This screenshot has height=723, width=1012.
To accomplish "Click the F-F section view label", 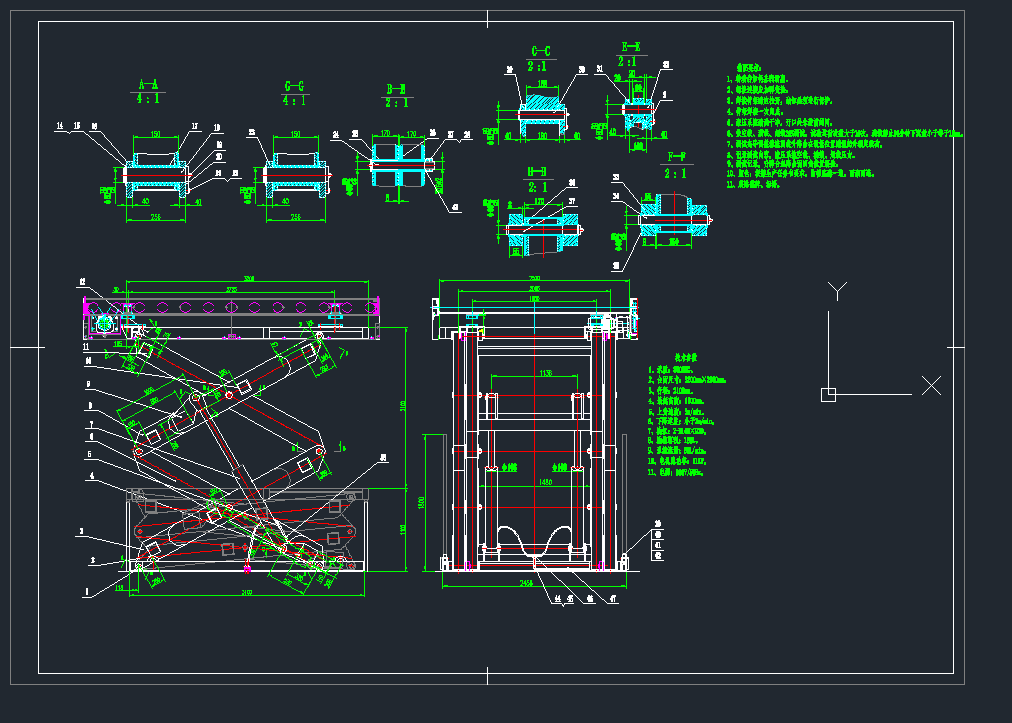I will point(675,156).
